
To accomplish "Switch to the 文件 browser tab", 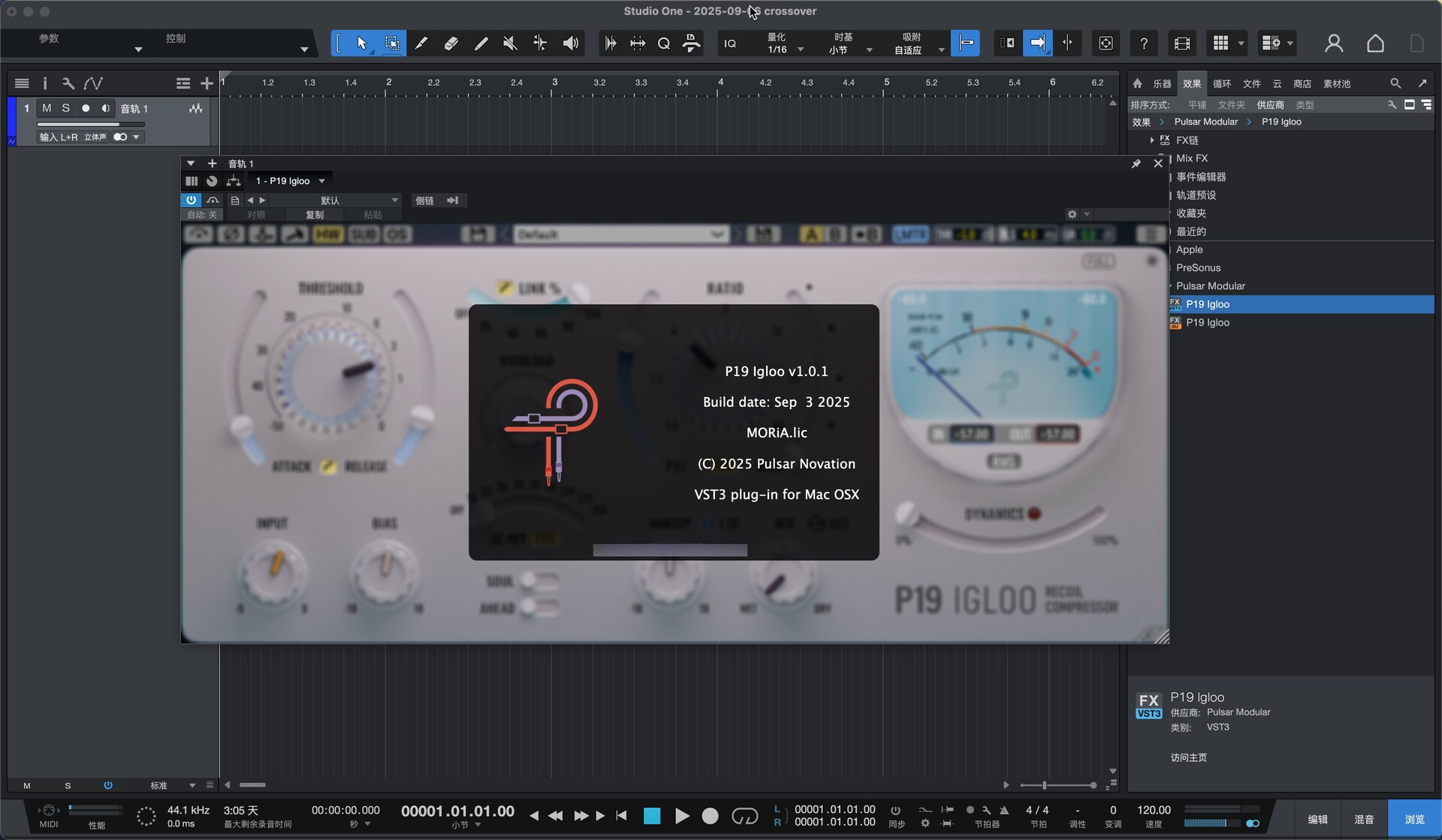I will pyautogui.click(x=1251, y=83).
